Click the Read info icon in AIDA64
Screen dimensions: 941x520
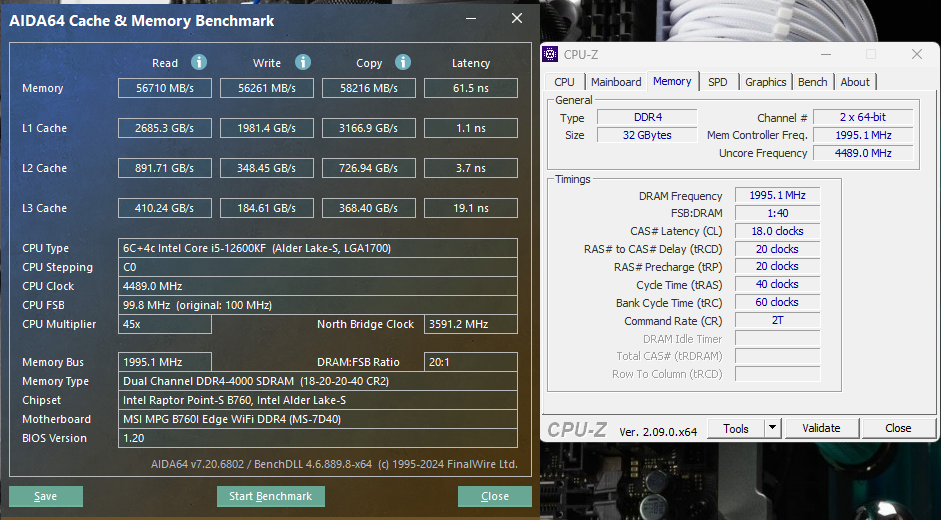click(x=199, y=62)
